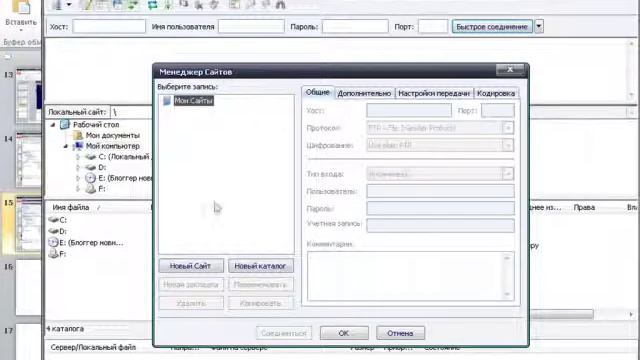Screen dimensions: 640x360
Task: Click the remote list horizontal scrollbar thumb
Action: pyautogui.click(x=561, y=314)
